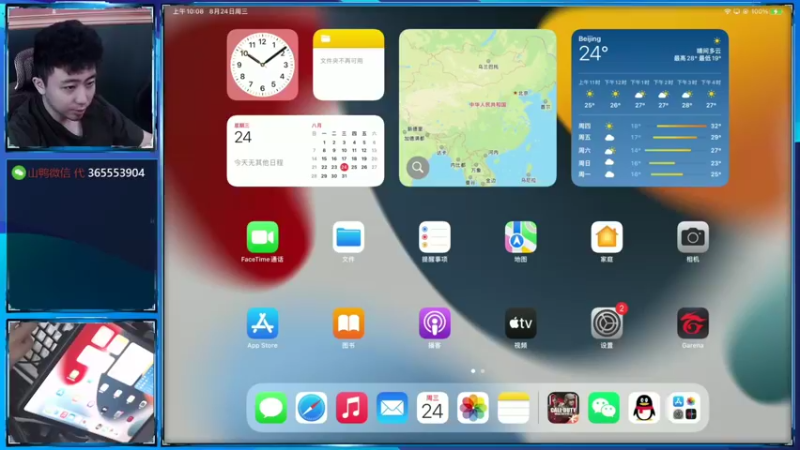
Task: Click the iPad hands camera thumbnail
Action: point(81,383)
